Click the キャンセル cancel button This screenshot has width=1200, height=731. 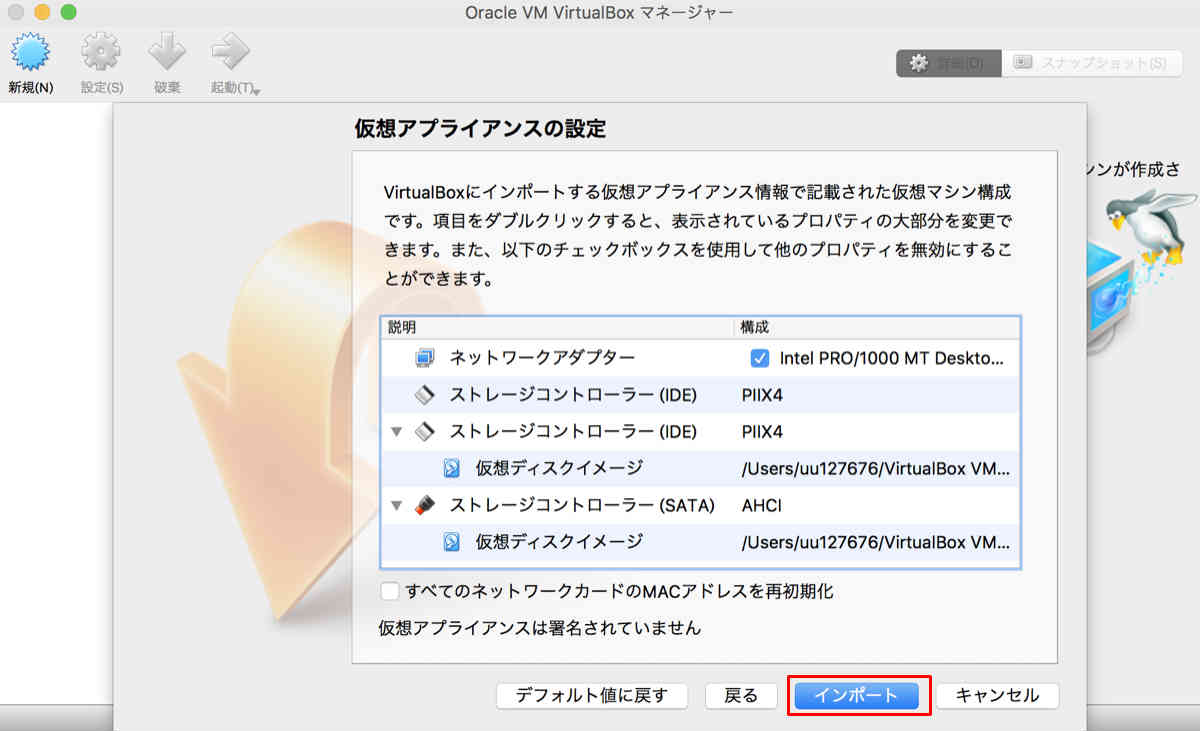(x=997, y=695)
